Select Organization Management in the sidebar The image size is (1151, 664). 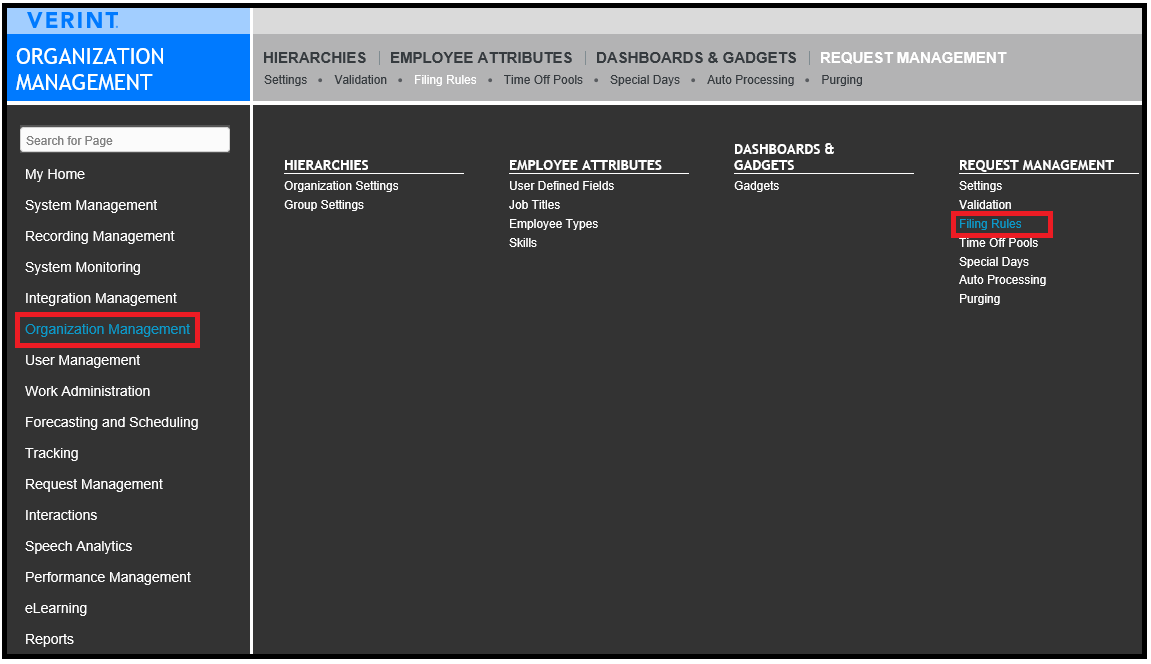coord(107,329)
